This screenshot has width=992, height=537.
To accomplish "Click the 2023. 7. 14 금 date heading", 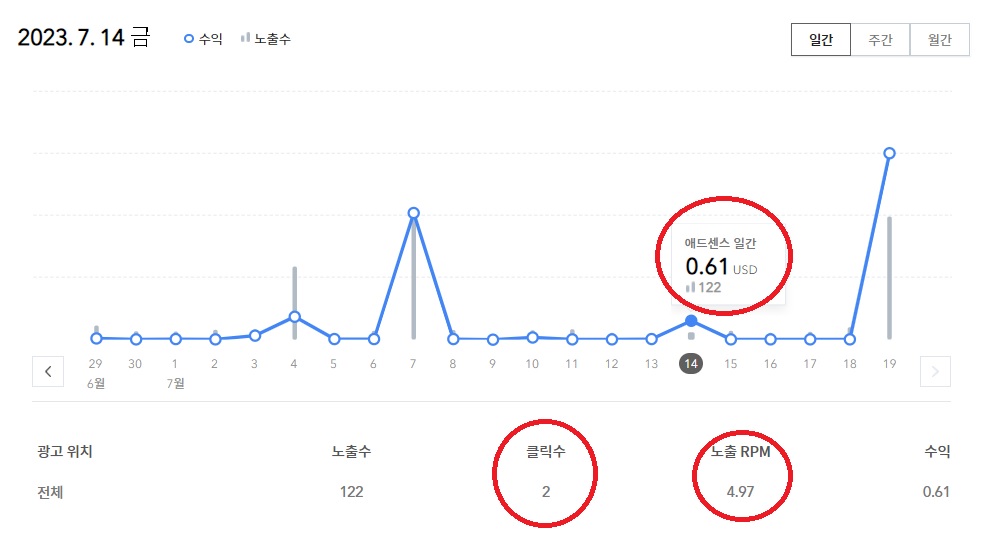I will pos(84,37).
